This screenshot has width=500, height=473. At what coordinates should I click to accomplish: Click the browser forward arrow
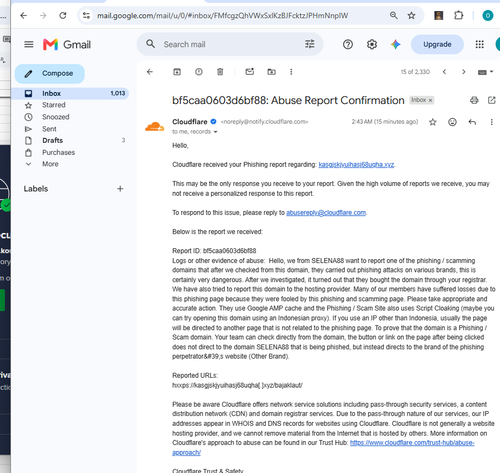[43, 15]
